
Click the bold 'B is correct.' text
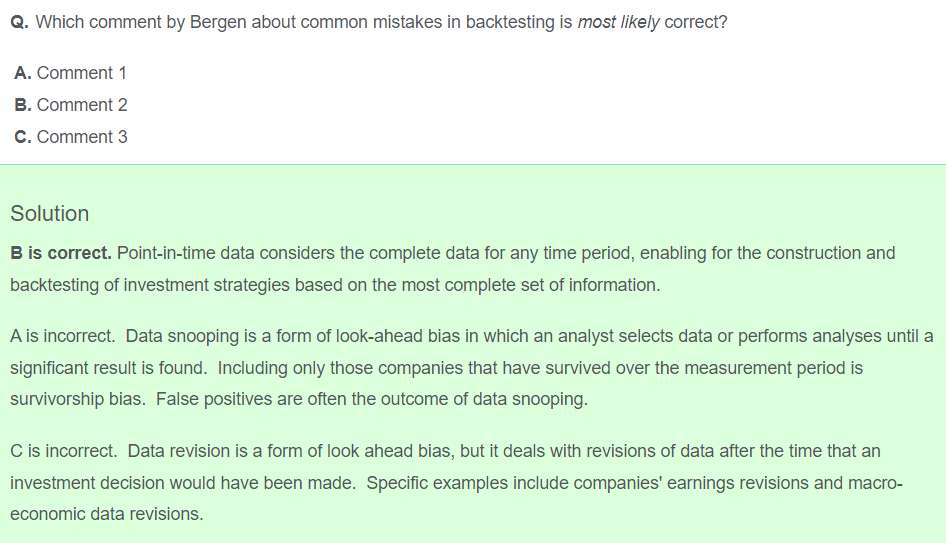61,253
